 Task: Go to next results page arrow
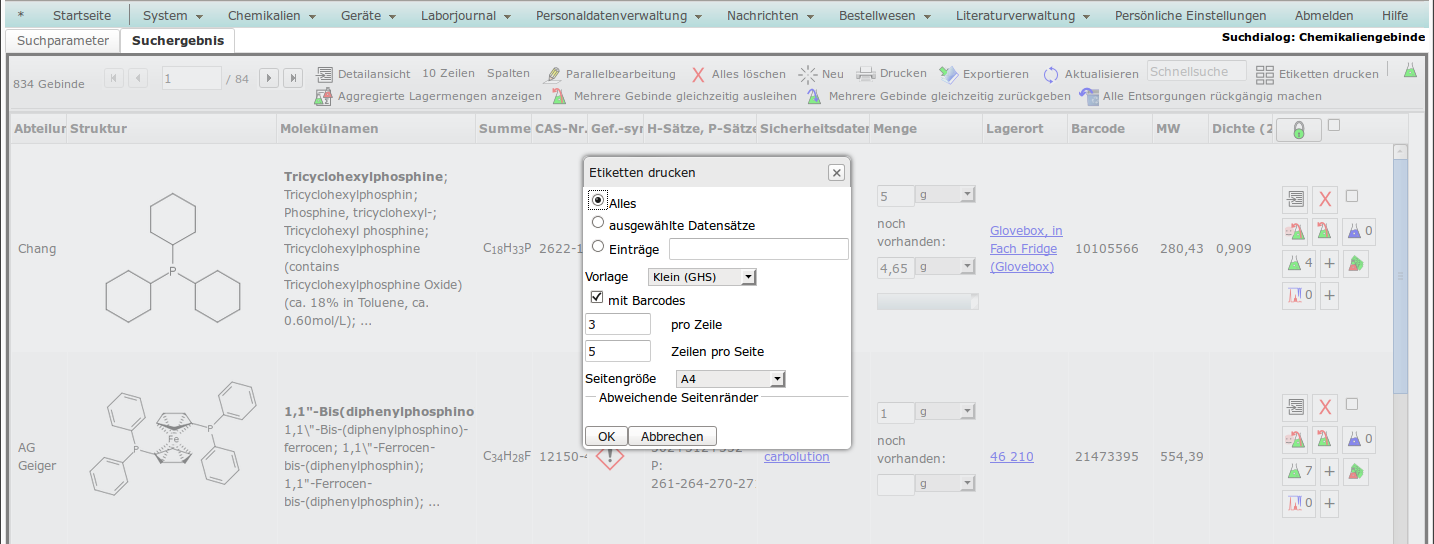269,78
